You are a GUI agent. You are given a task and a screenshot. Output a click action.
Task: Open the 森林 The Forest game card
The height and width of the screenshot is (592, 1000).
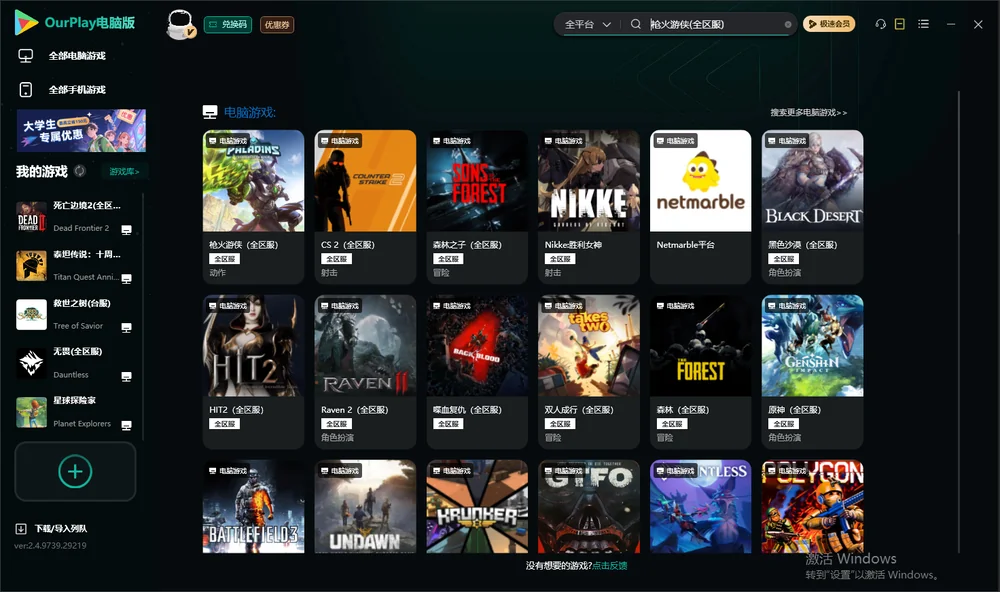pyautogui.click(x=700, y=372)
